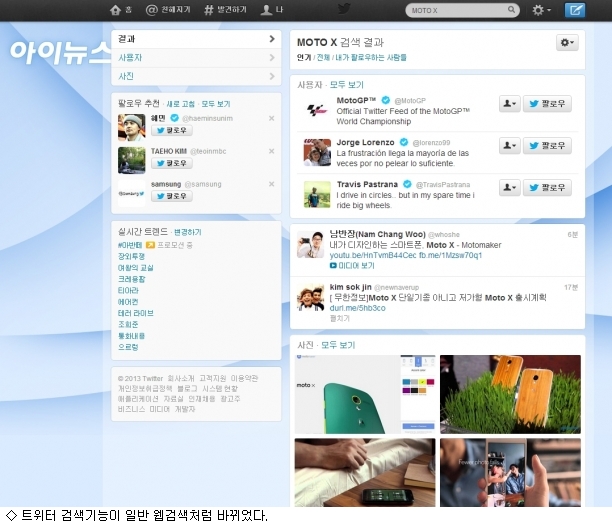
Task: Click verified badge next to 혜민
Action: (175, 118)
